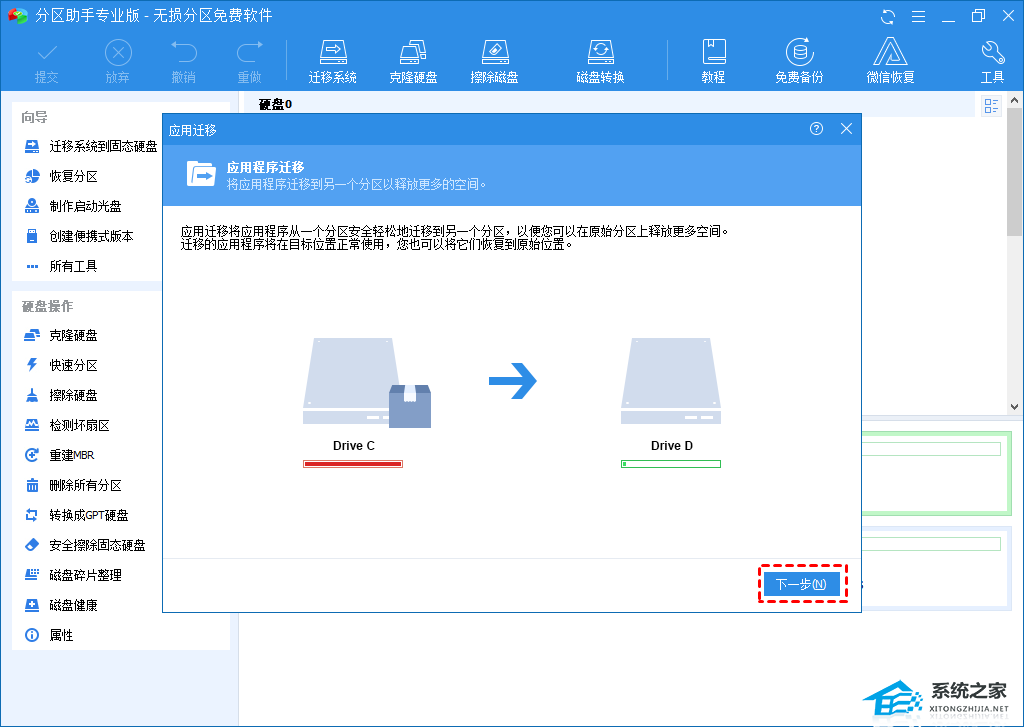Select 恢复分区 in the sidebar
Screen dimensions: 1024x727
(61, 176)
